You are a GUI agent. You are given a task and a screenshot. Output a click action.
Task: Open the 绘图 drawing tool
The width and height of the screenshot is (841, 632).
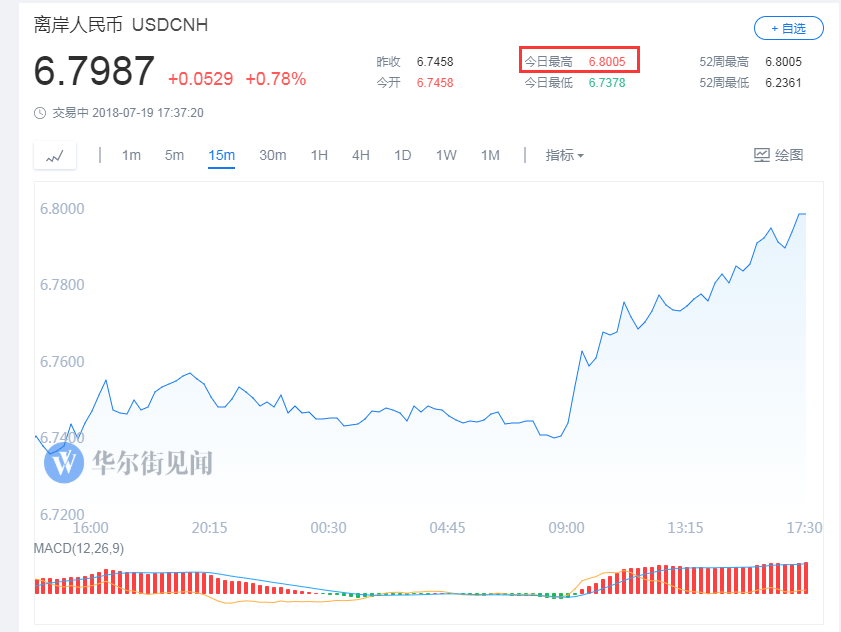[778, 155]
